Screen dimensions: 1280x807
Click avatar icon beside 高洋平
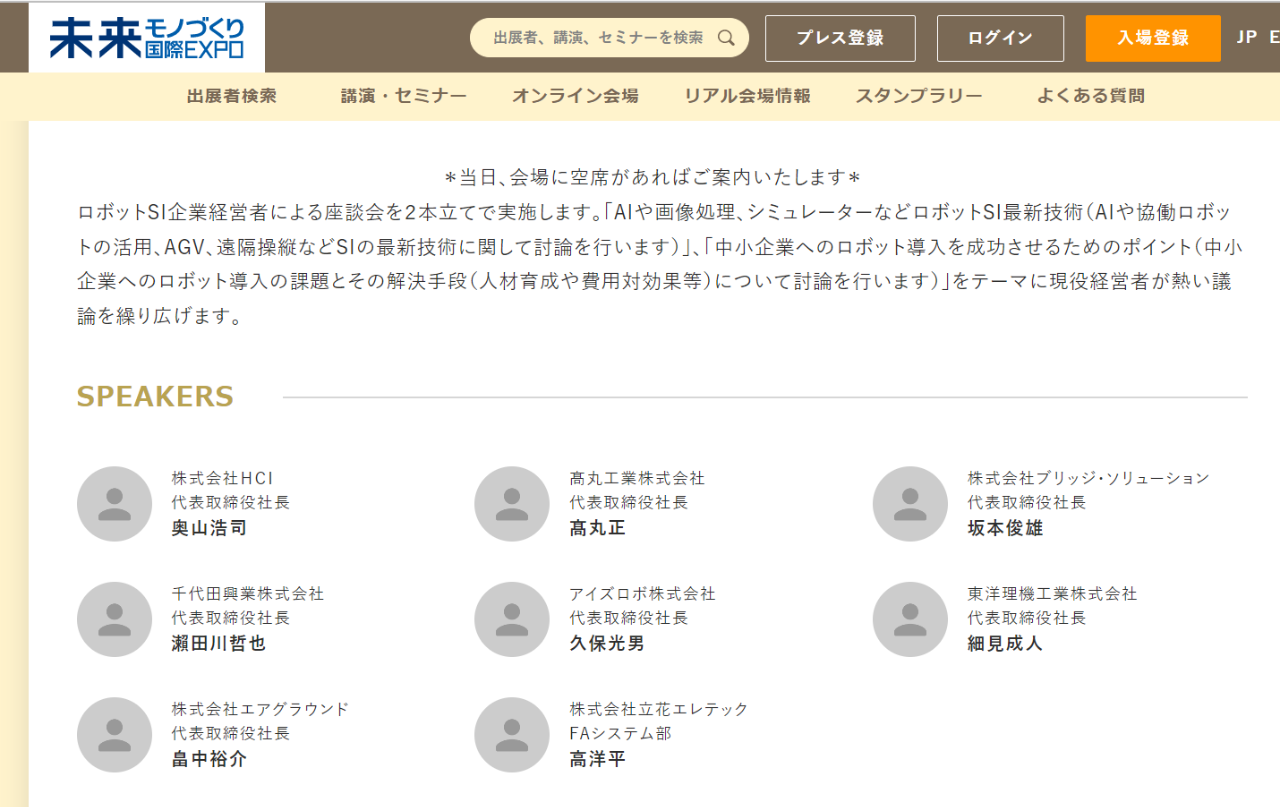tap(512, 735)
